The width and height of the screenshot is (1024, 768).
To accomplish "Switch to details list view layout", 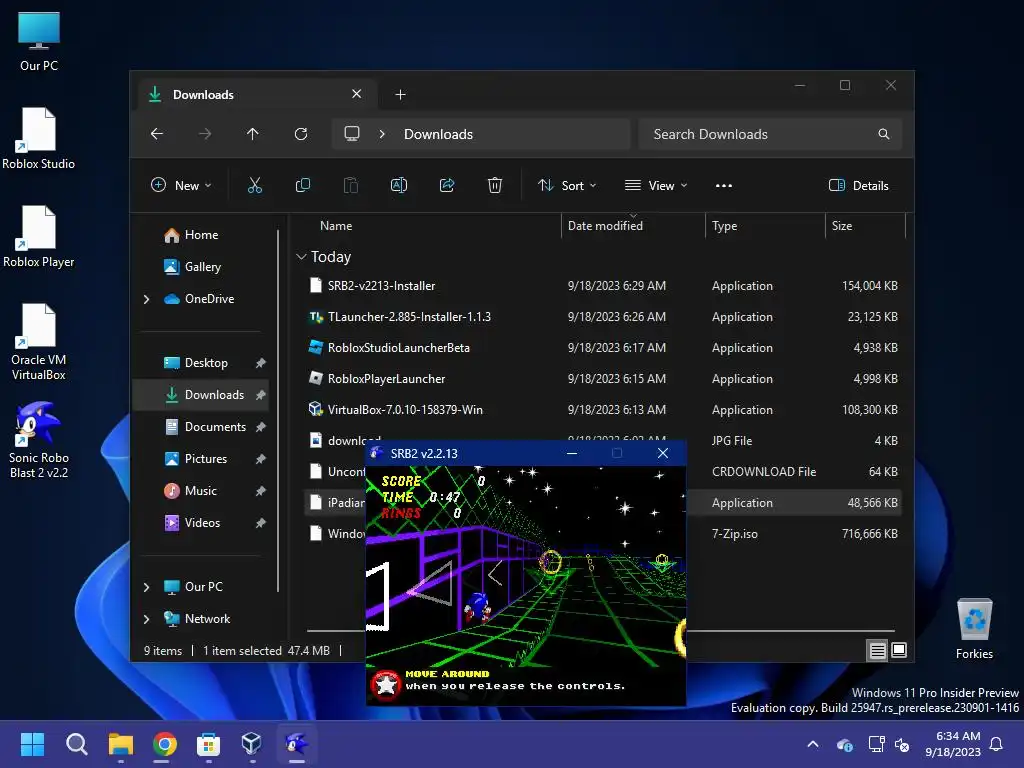I will point(877,650).
